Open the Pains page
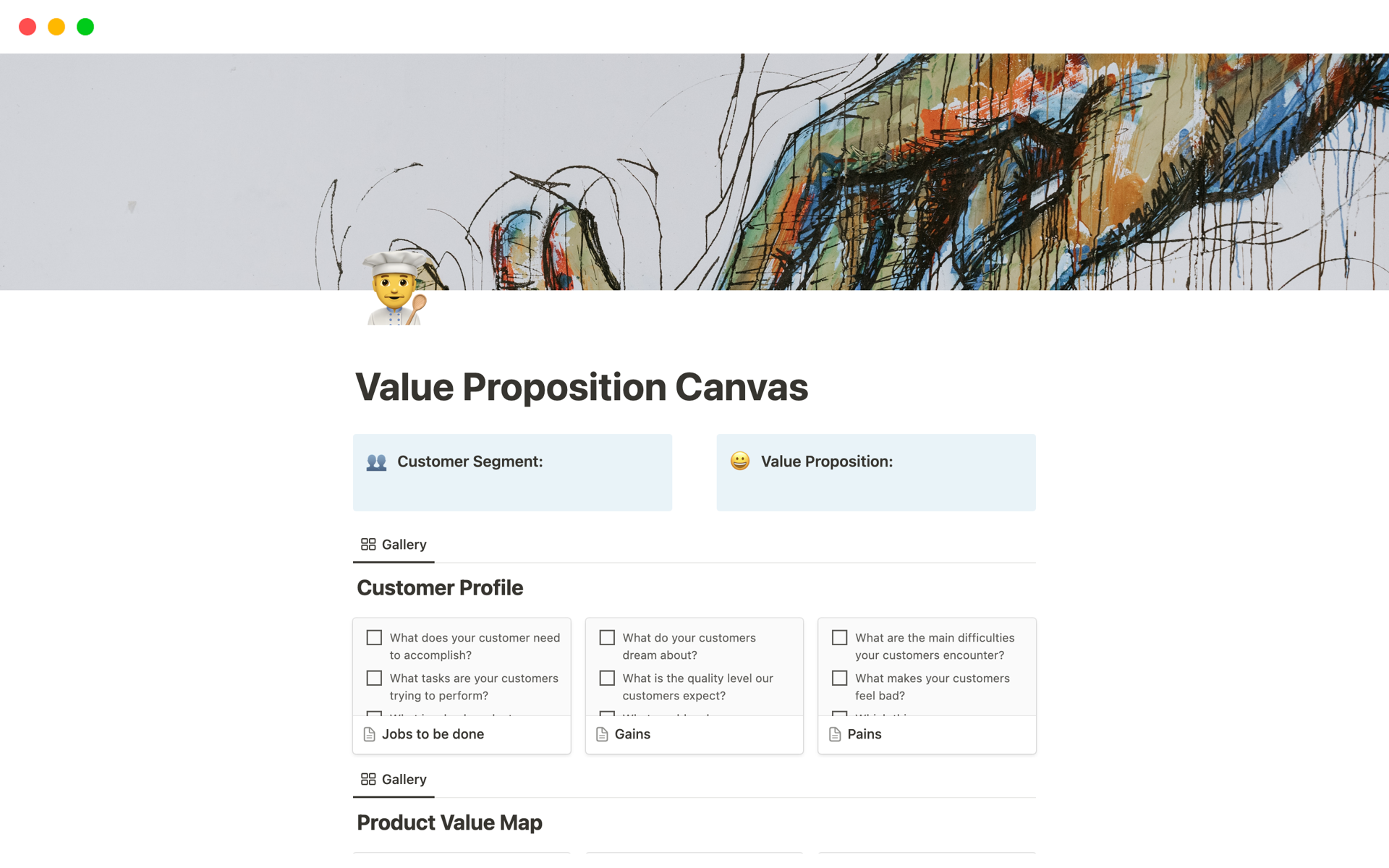 [x=865, y=734]
